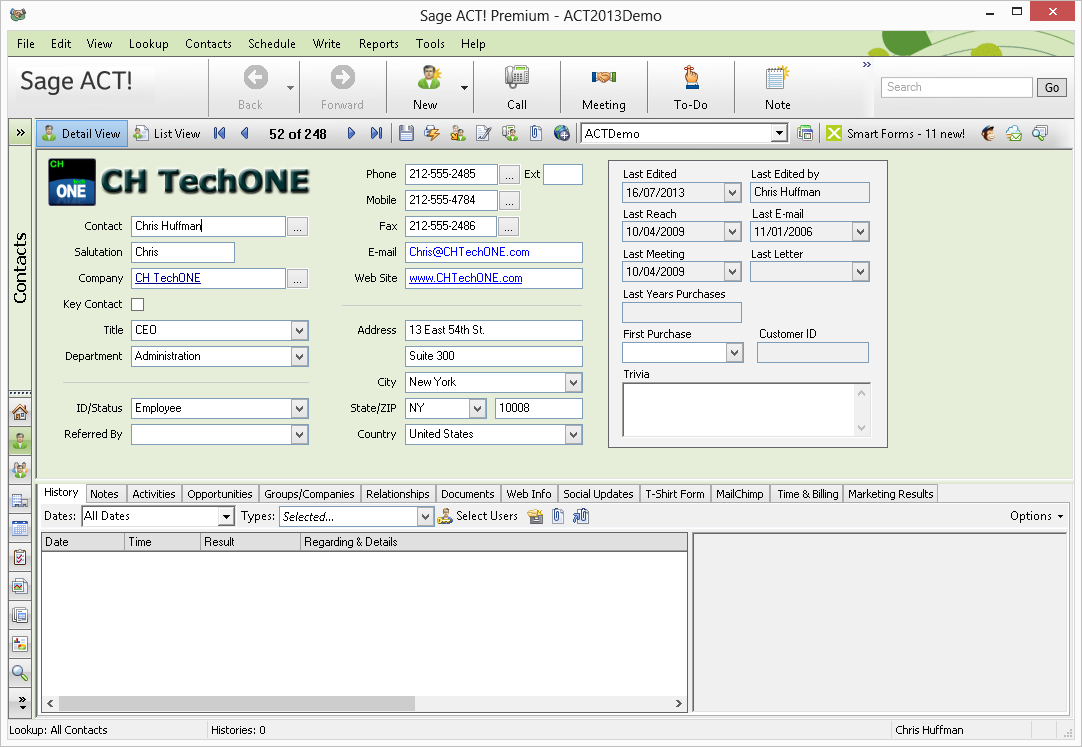The width and height of the screenshot is (1082, 747).
Task: Click the Go search button
Action: pyautogui.click(x=1052, y=88)
